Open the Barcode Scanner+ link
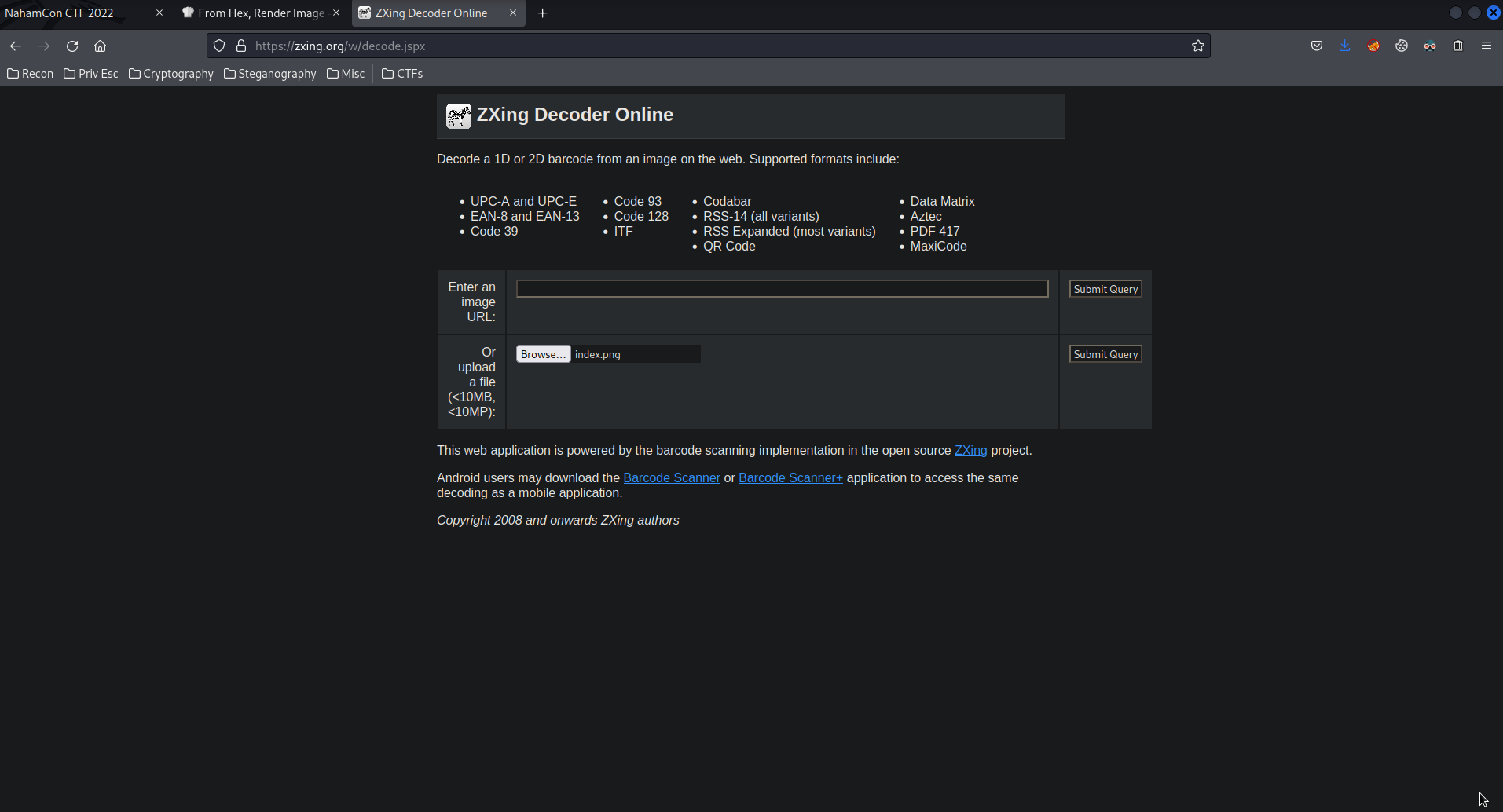Screen dimensions: 1503x812 (x=790, y=478)
